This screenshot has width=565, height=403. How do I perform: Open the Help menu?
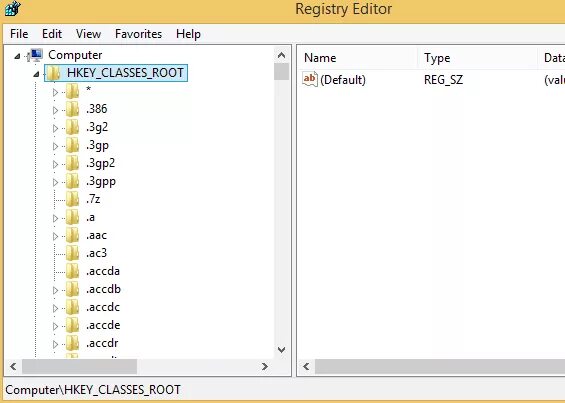(188, 34)
